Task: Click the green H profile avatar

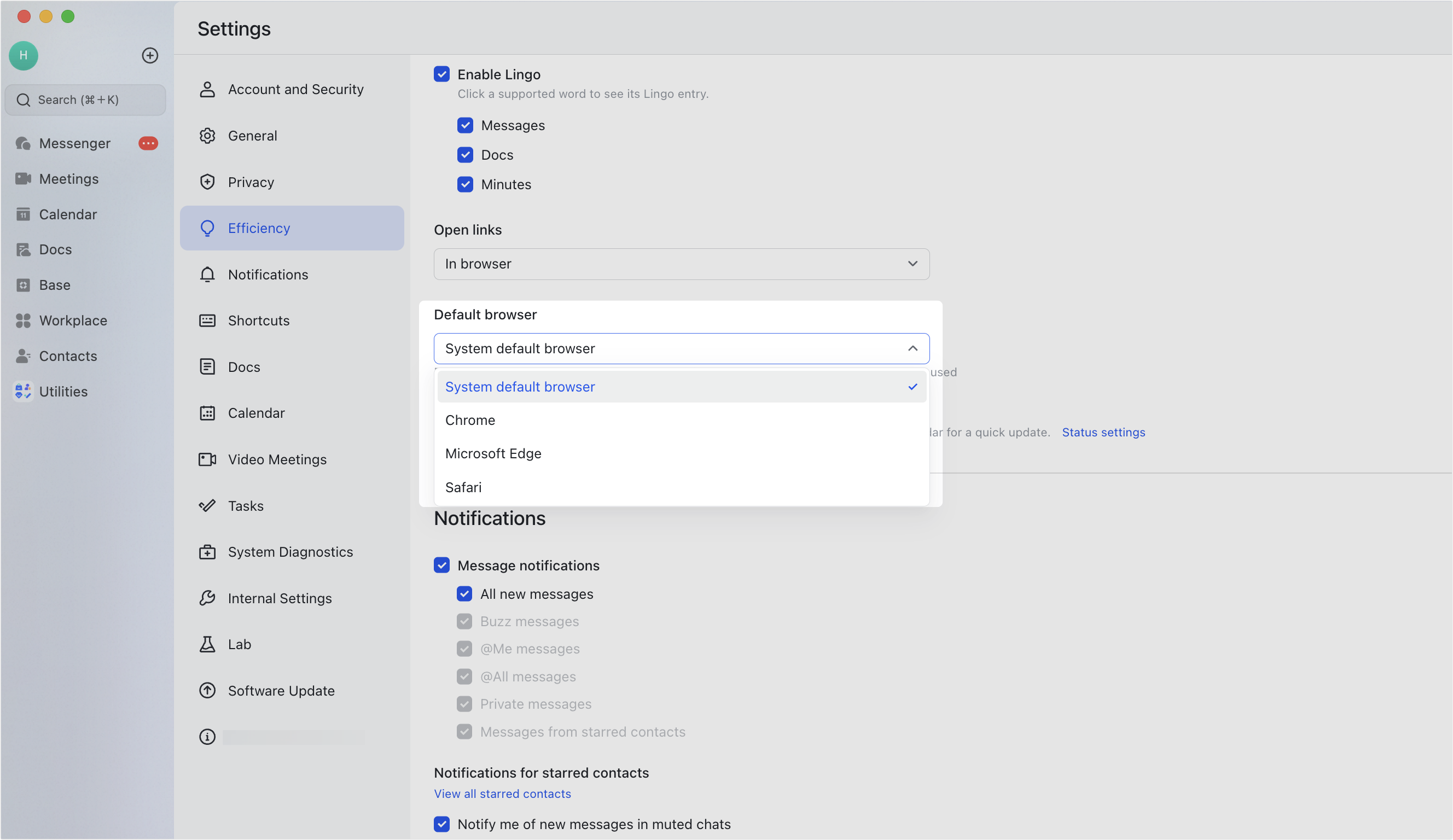Action: (24, 55)
